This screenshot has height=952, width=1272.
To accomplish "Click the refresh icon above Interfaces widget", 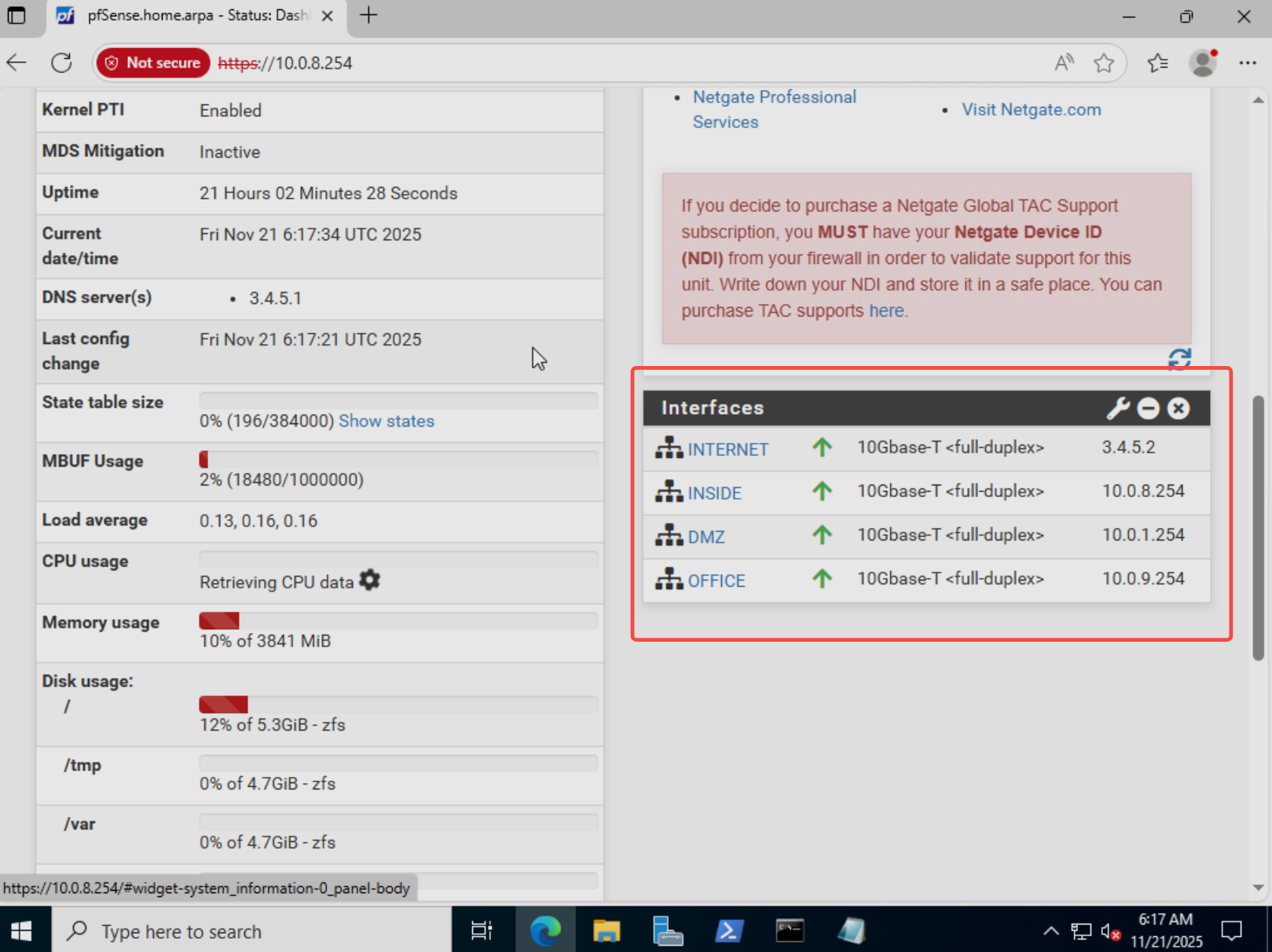I will click(x=1179, y=359).
